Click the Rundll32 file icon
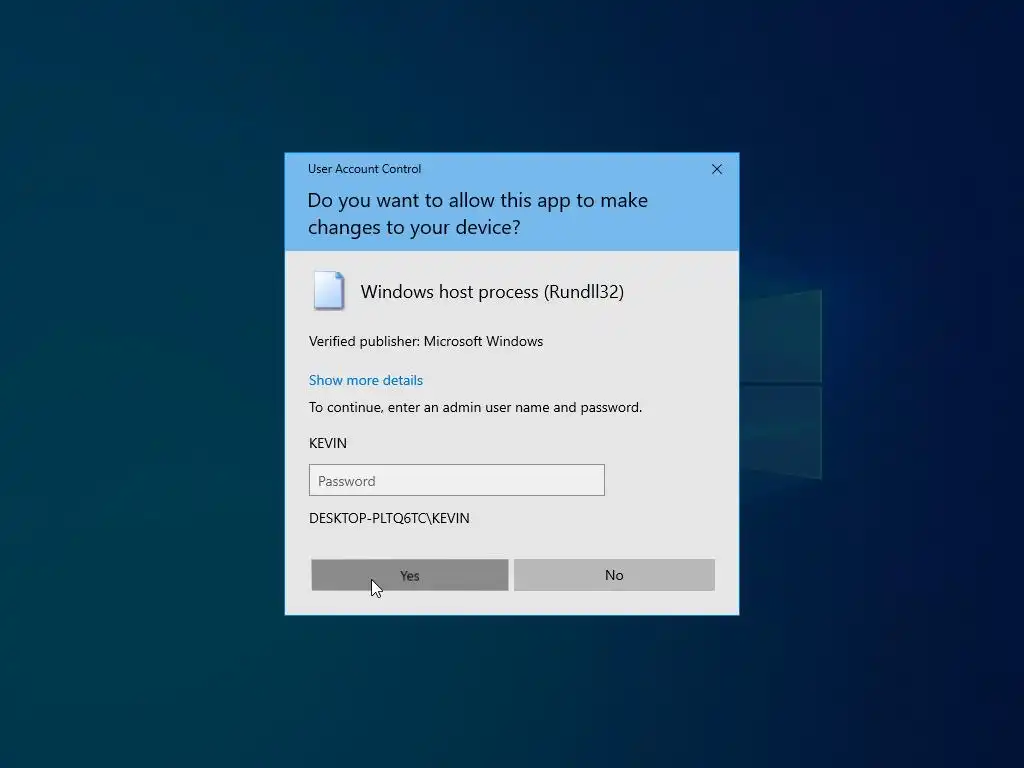The image size is (1024, 768). click(x=328, y=290)
